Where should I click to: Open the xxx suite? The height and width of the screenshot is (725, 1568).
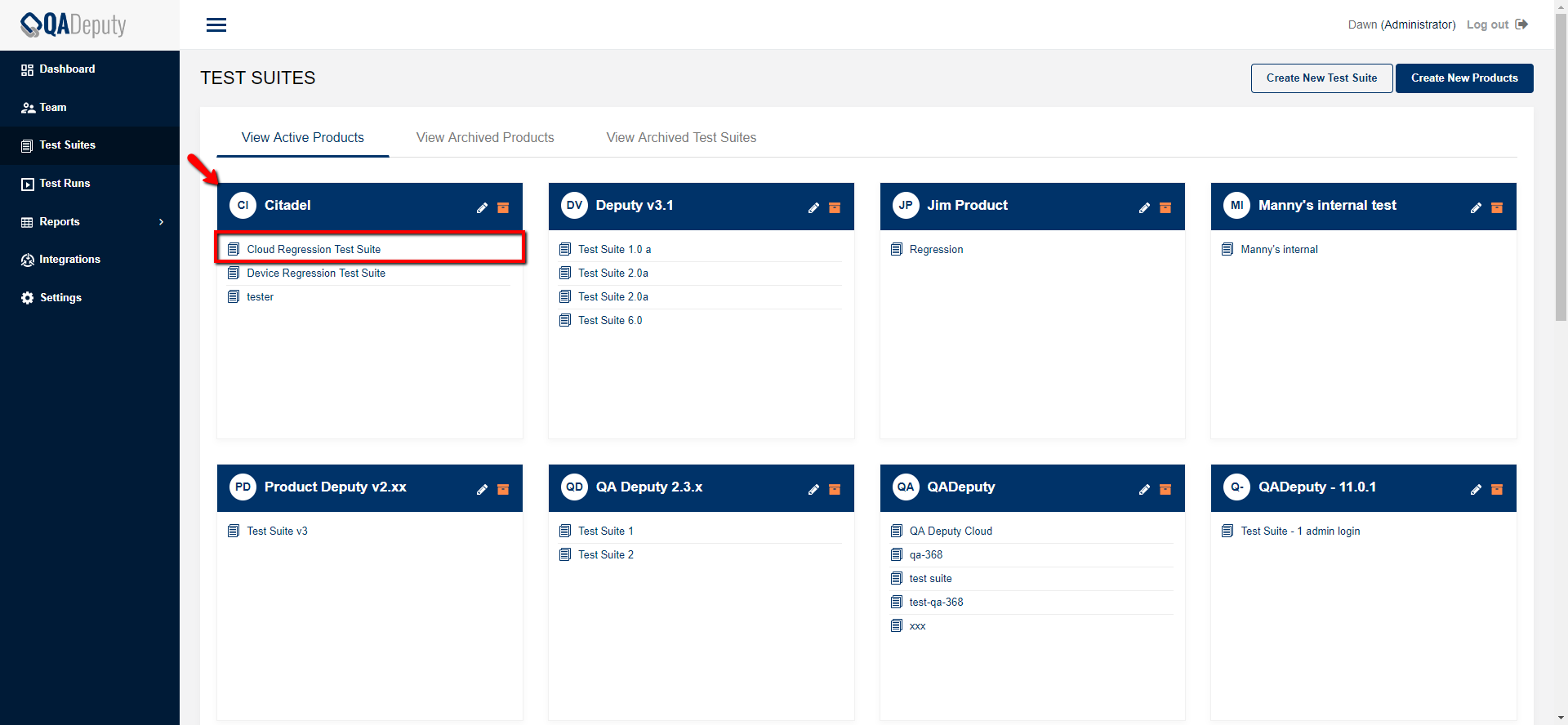point(917,626)
